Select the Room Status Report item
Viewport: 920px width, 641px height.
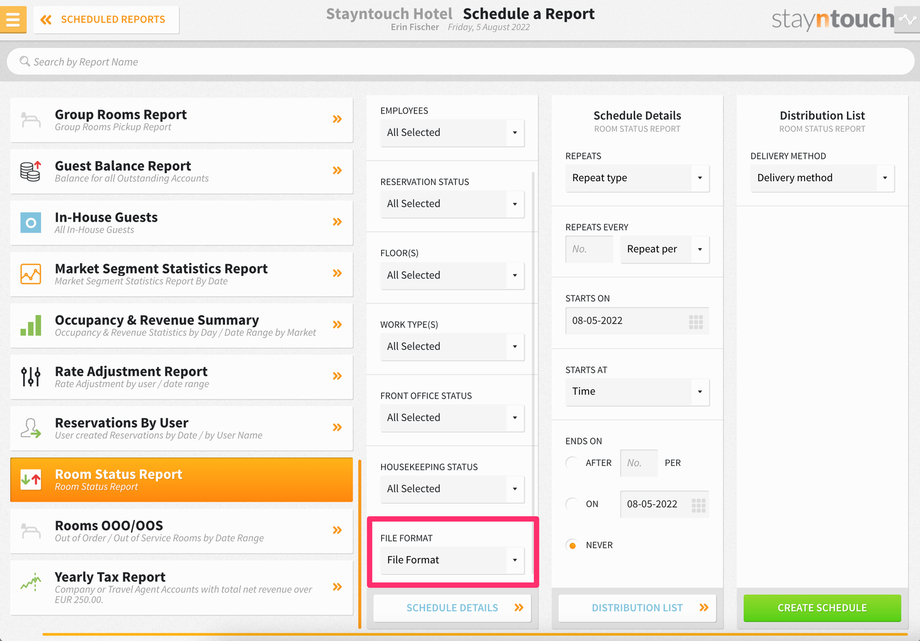click(x=181, y=480)
